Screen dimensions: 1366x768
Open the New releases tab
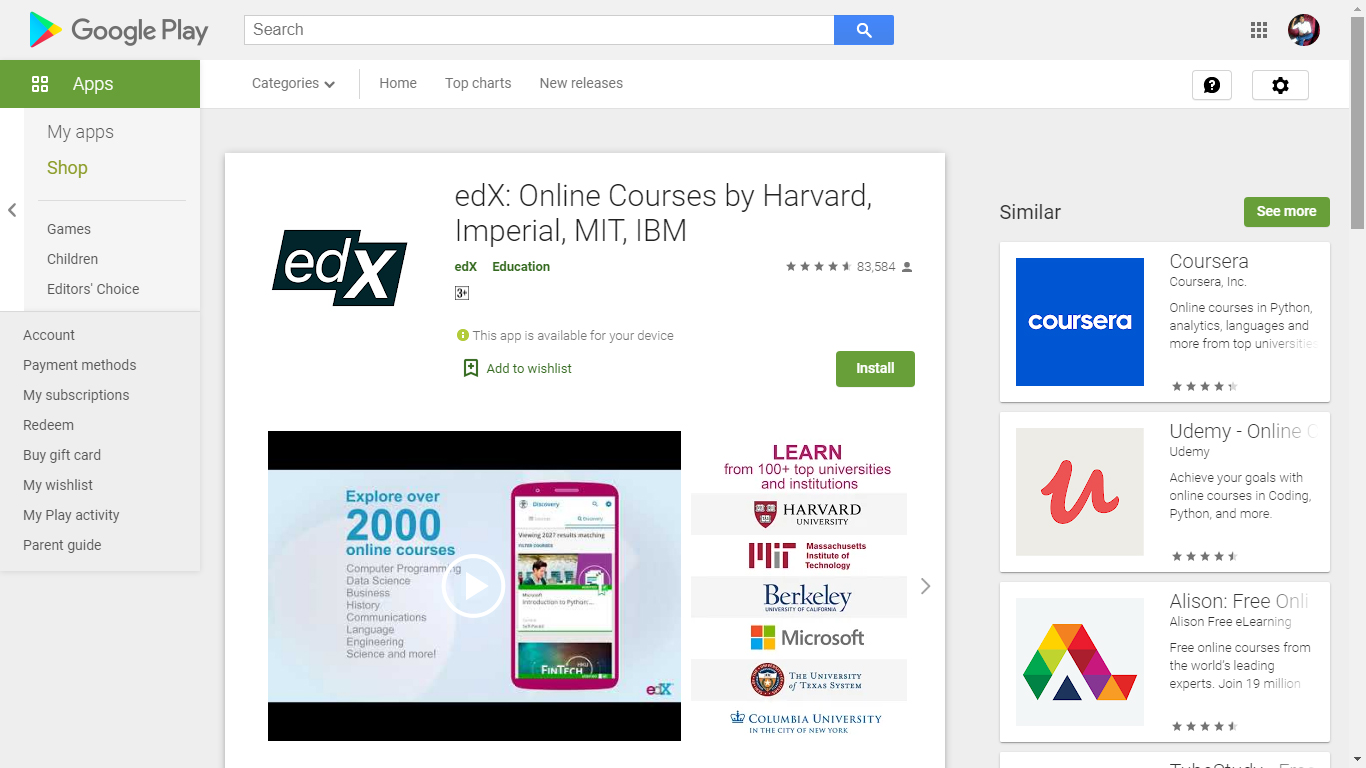pos(581,84)
